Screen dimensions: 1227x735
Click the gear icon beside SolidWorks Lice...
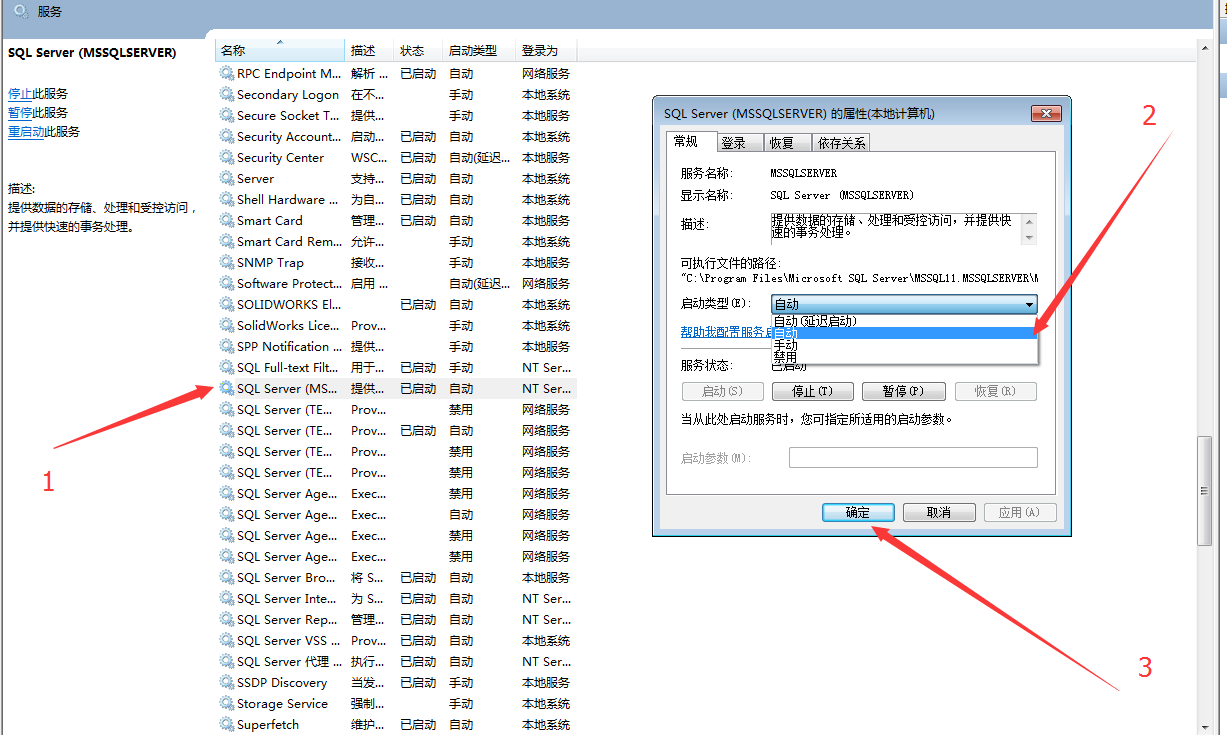227,326
